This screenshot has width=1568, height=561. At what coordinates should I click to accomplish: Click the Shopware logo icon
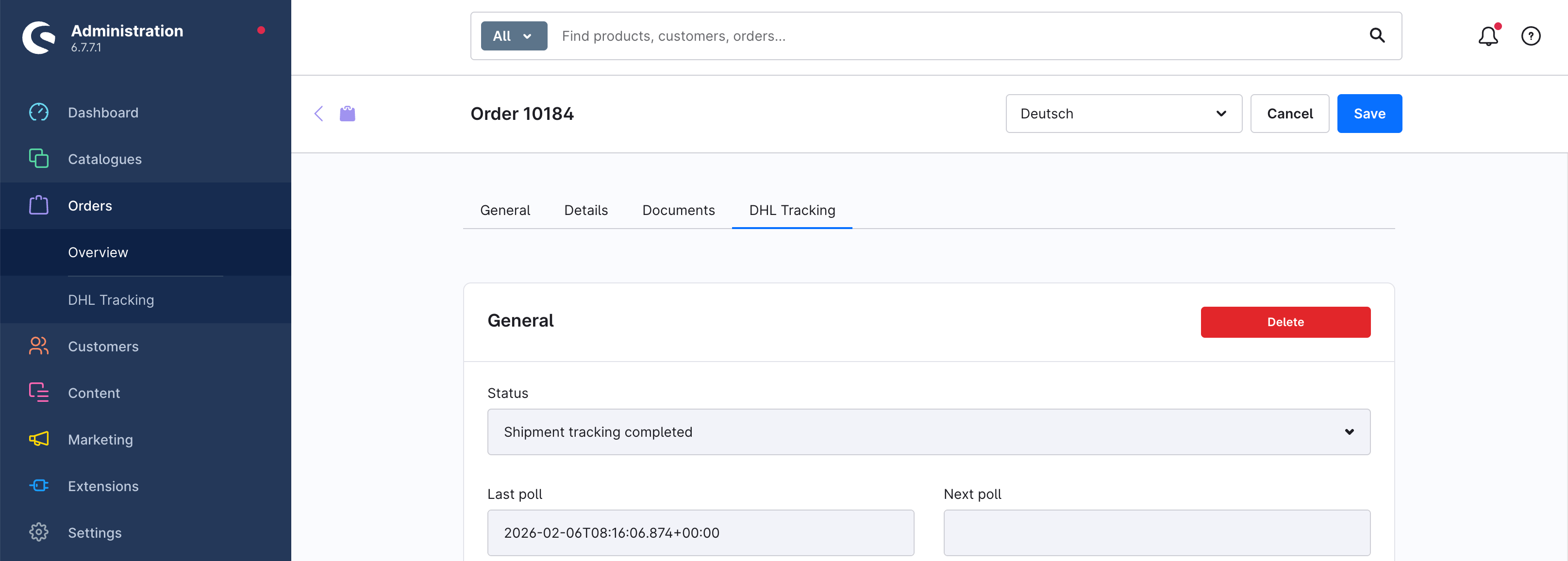pos(39,38)
